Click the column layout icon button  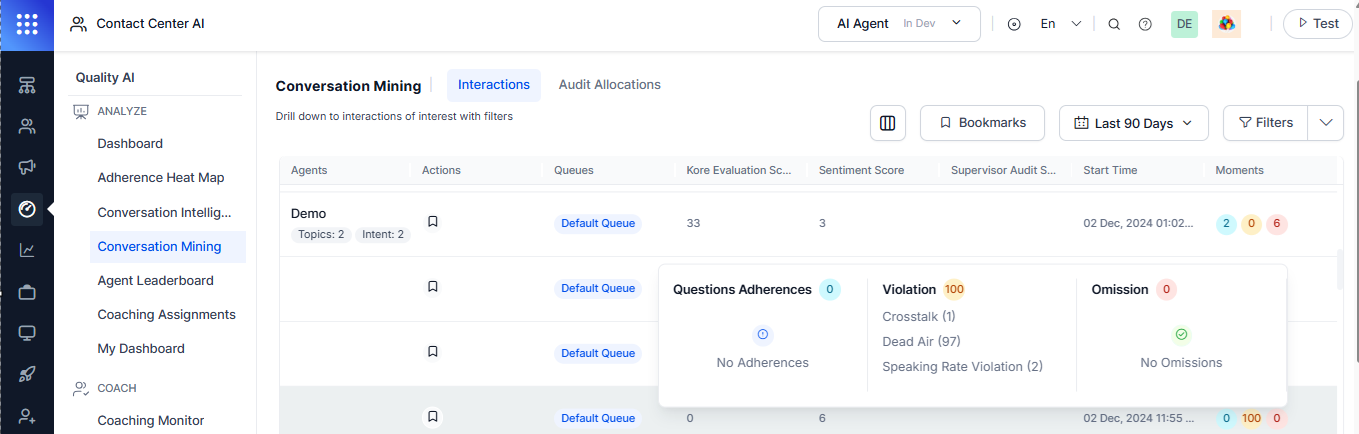tap(887, 123)
